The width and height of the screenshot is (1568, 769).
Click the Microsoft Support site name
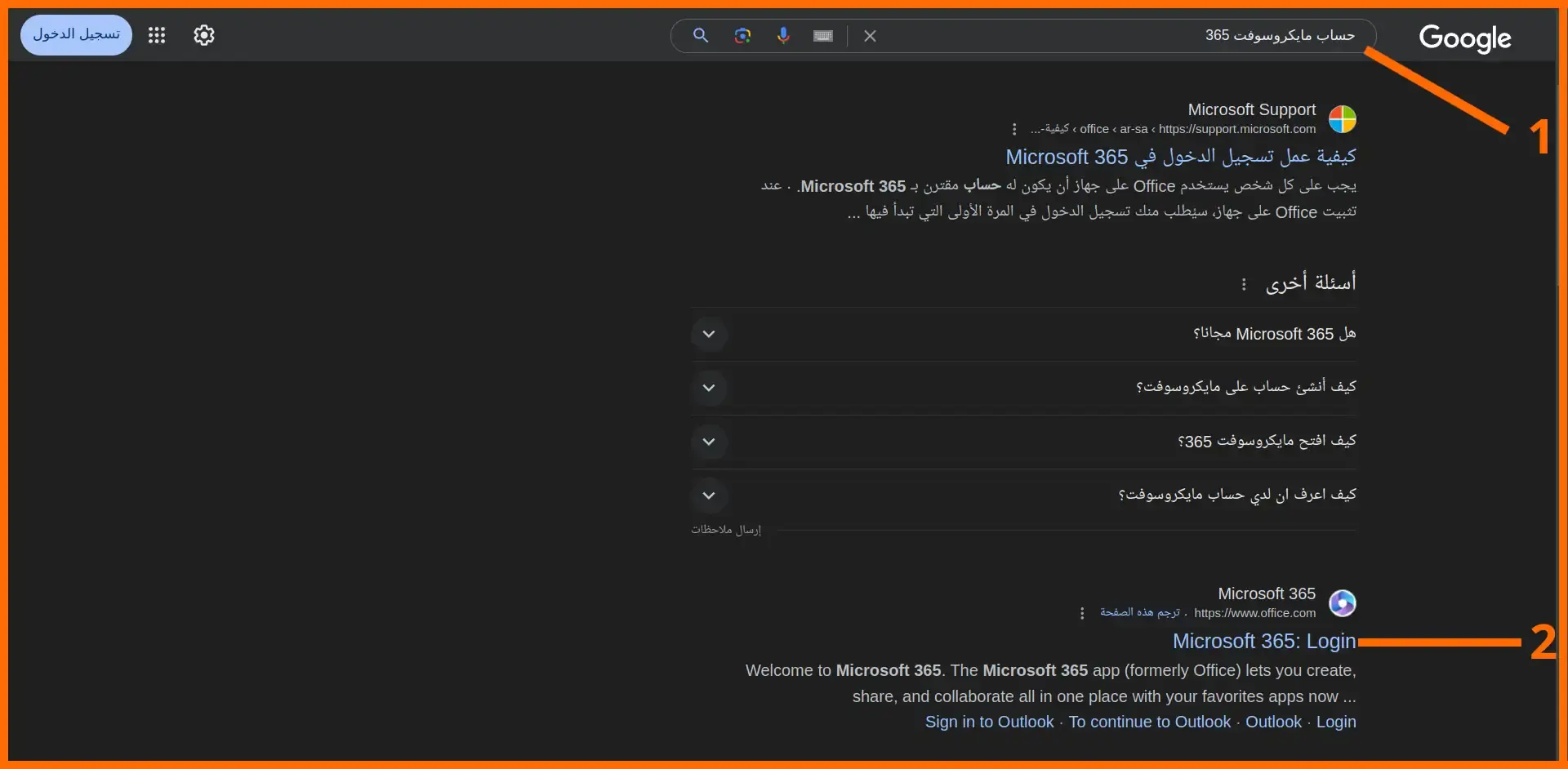point(1252,109)
